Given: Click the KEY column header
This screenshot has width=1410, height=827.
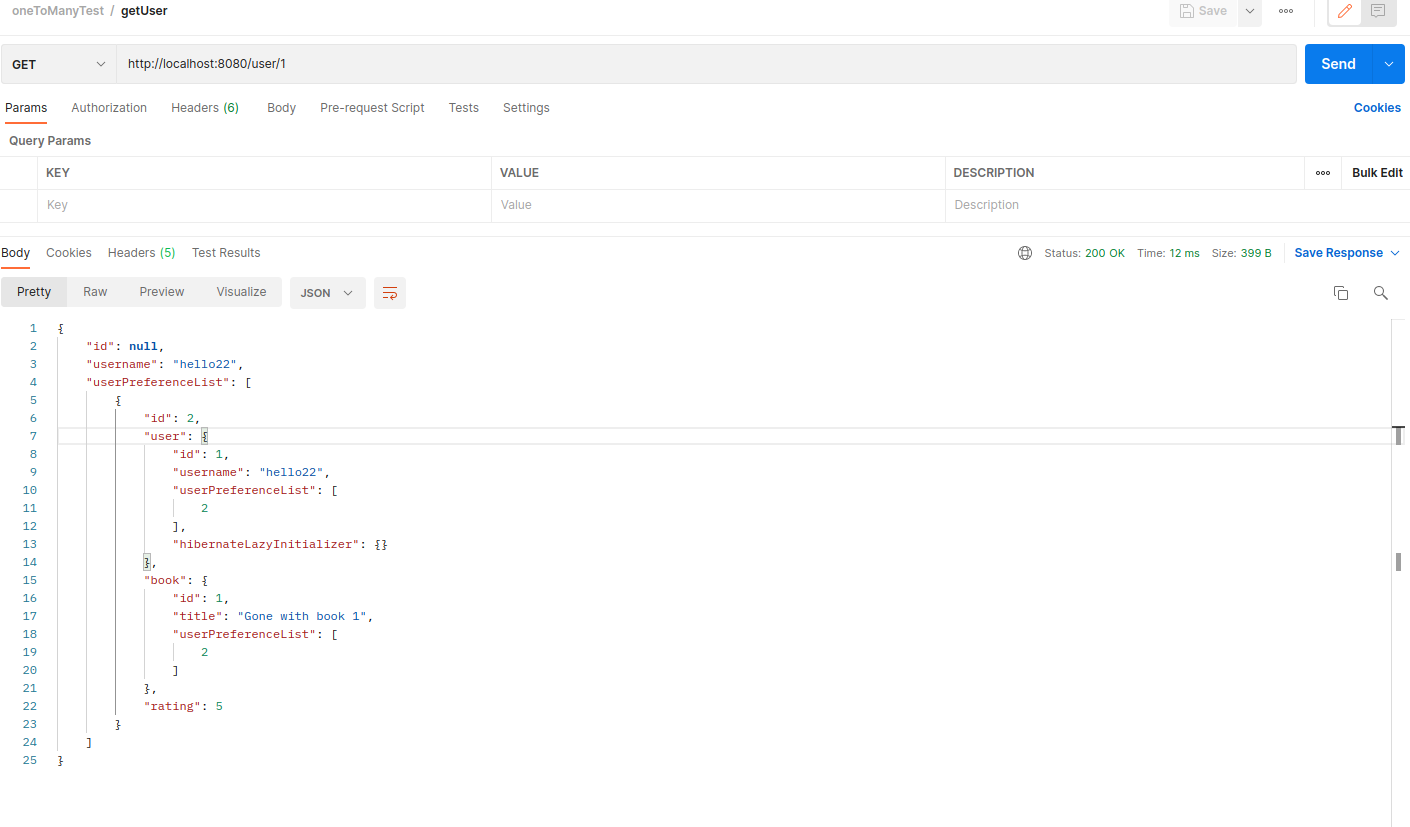Looking at the screenshot, I should point(58,173).
